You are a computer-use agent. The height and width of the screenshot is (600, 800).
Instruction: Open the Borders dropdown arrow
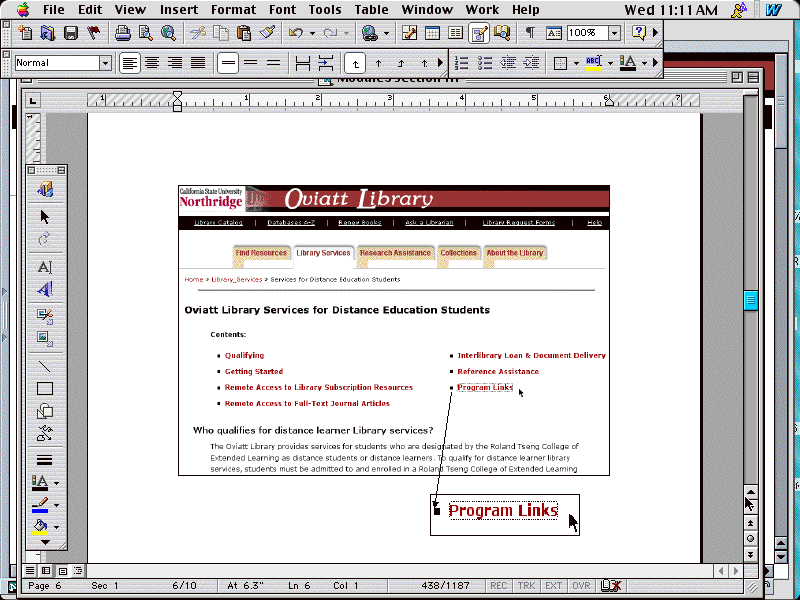click(576, 63)
